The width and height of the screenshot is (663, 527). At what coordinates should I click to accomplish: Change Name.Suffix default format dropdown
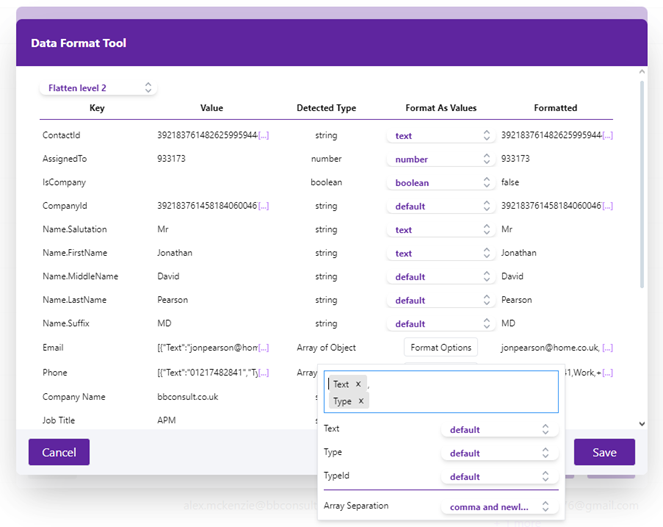tap(440, 324)
